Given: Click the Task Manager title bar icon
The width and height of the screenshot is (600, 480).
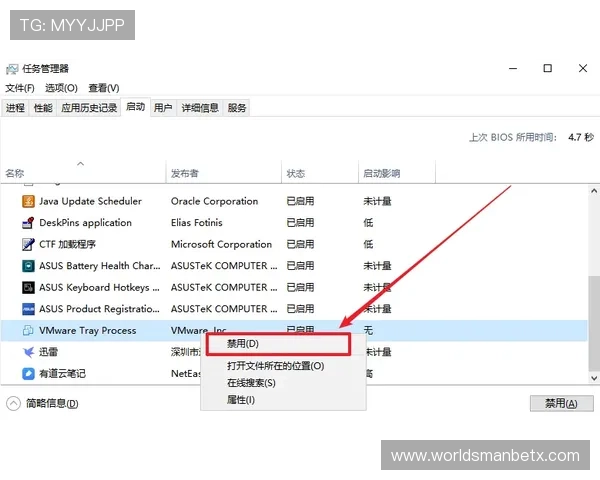Looking at the screenshot, I should click(x=12, y=69).
